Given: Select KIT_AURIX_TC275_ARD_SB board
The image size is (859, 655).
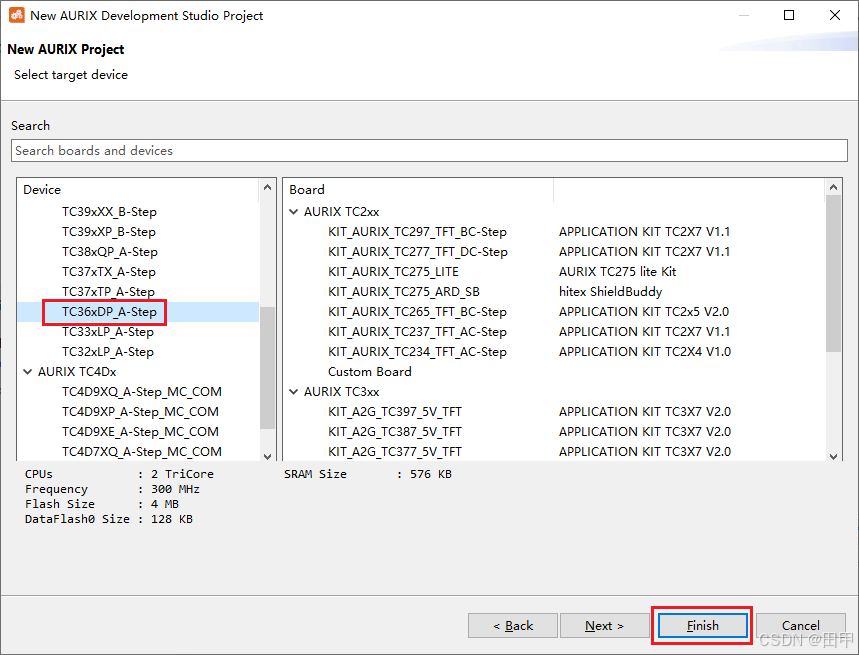Looking at the screenshot, I should (403, 292).
